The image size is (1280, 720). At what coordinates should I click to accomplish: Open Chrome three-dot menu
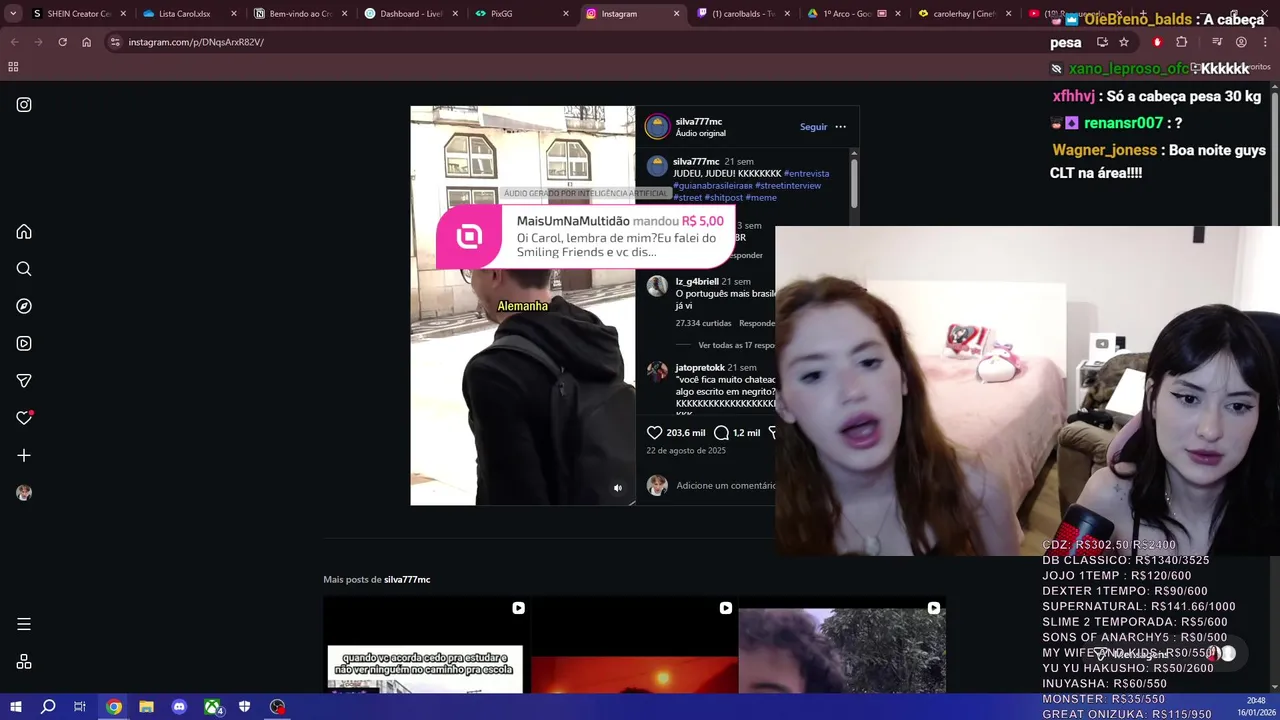(1266, 42)
